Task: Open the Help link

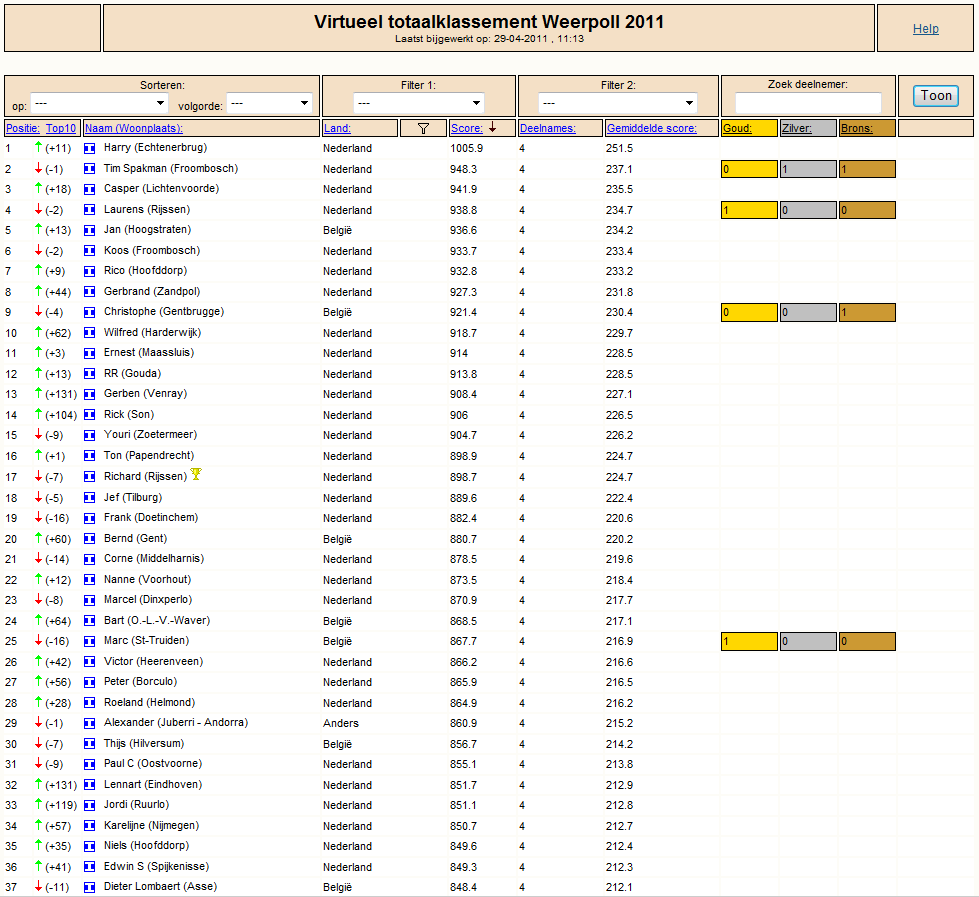Action: [925, 29]
